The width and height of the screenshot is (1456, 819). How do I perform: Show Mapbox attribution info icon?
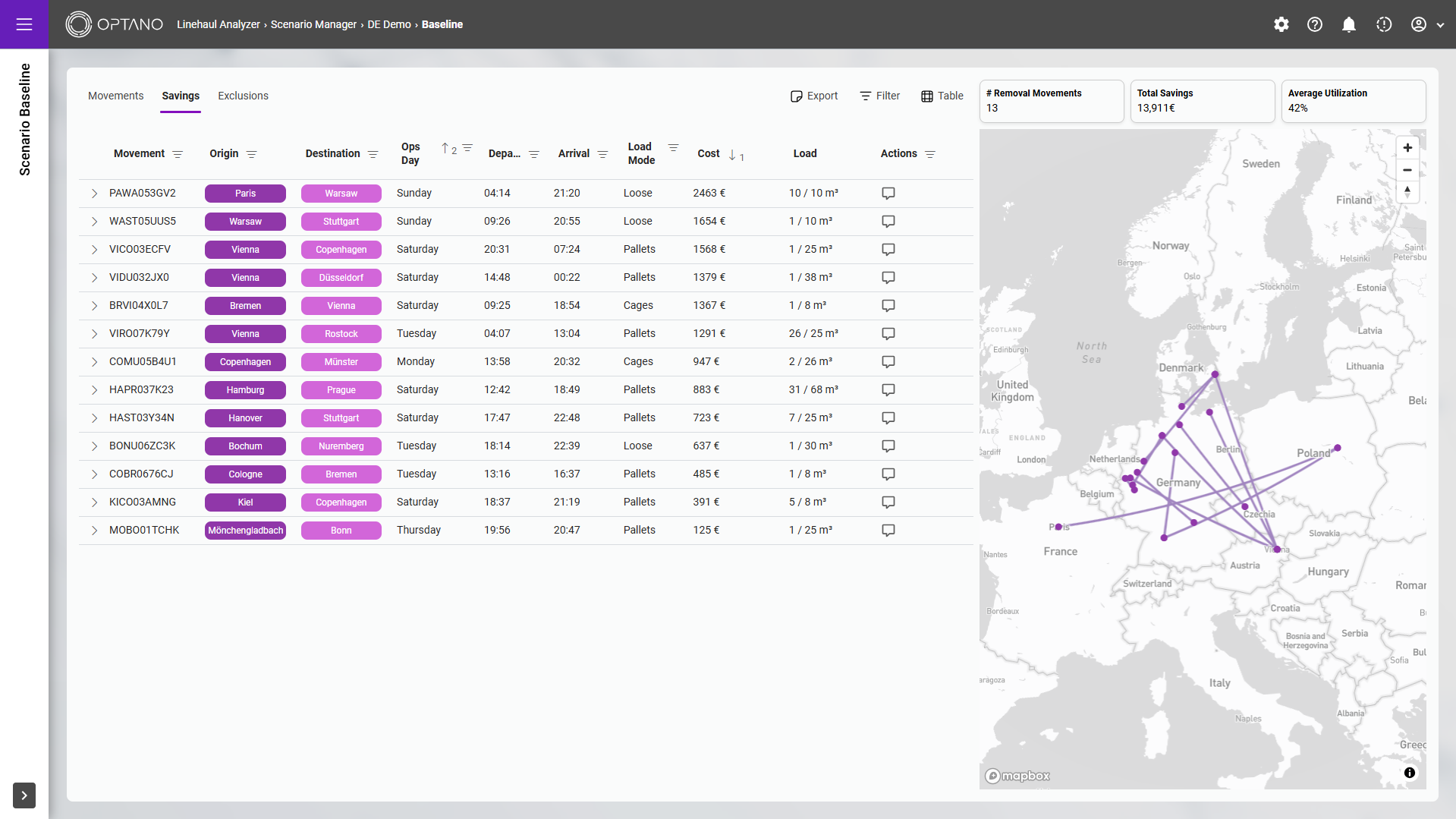pos(1409,773)
